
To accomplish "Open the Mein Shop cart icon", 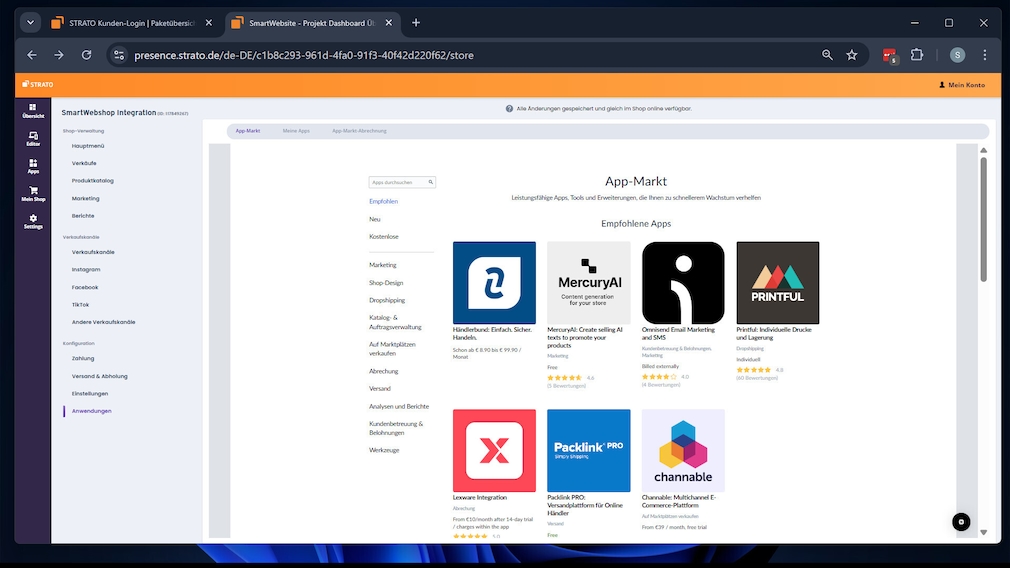I will click(x=33, y=194).
